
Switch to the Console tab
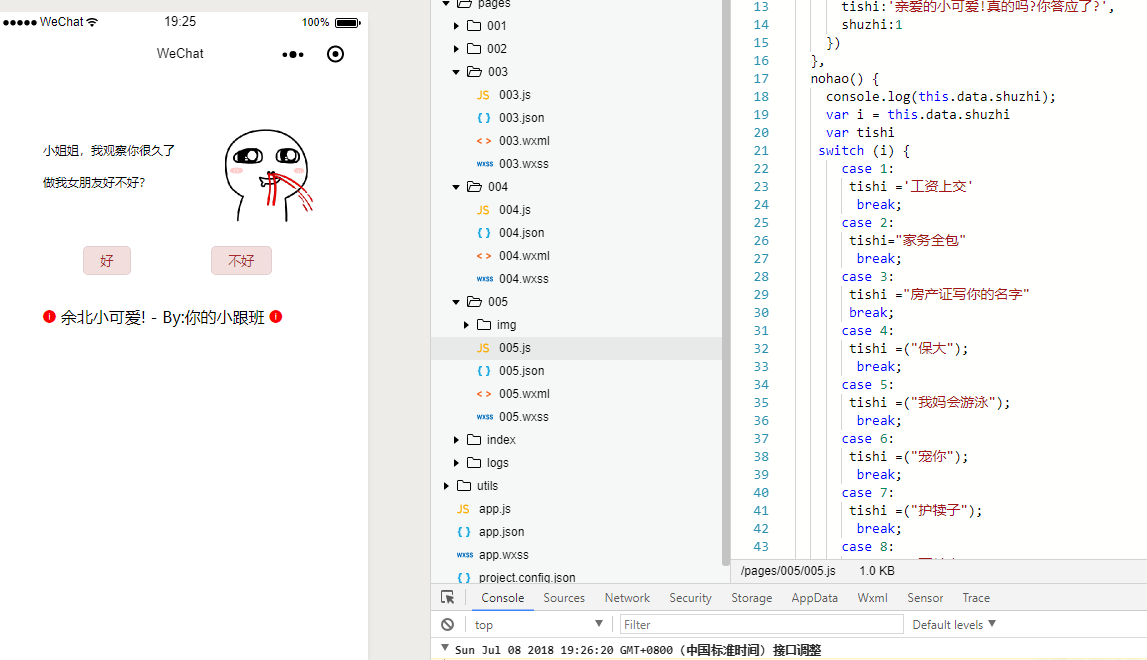tap(503, 598)
